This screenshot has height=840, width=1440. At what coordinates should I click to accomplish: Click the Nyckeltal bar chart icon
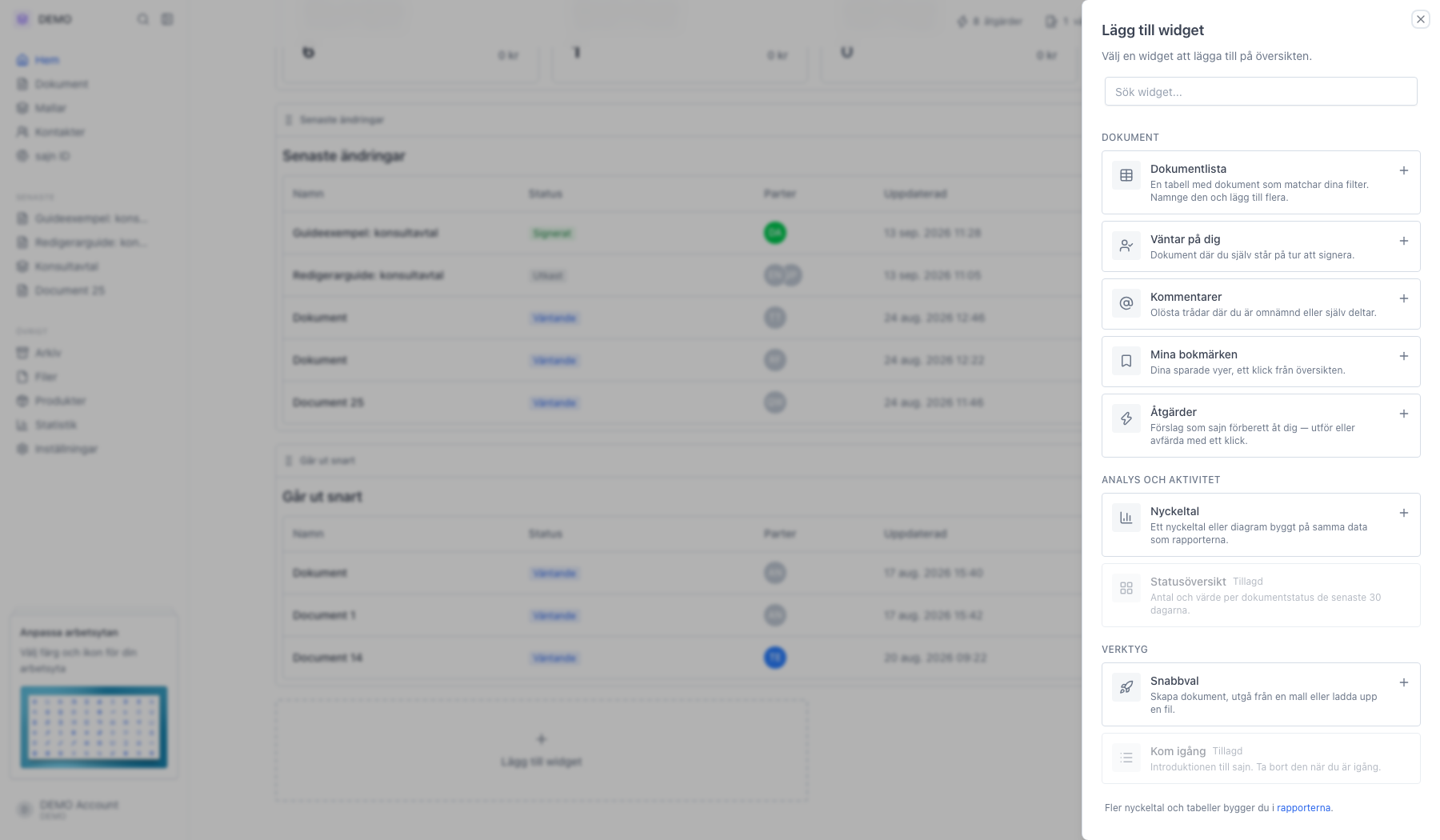click(x=1126, y=518)
